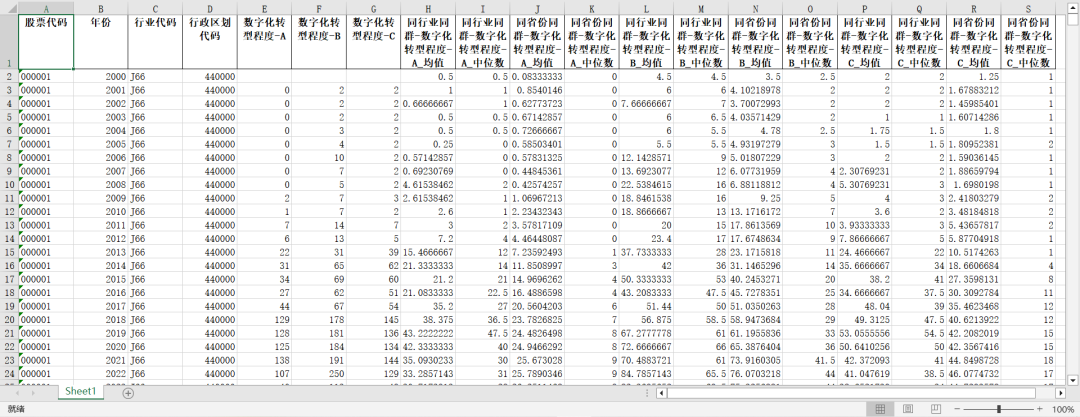Select cell value 73.9160305
This screenshot has width=1080, height=417.
755,360
